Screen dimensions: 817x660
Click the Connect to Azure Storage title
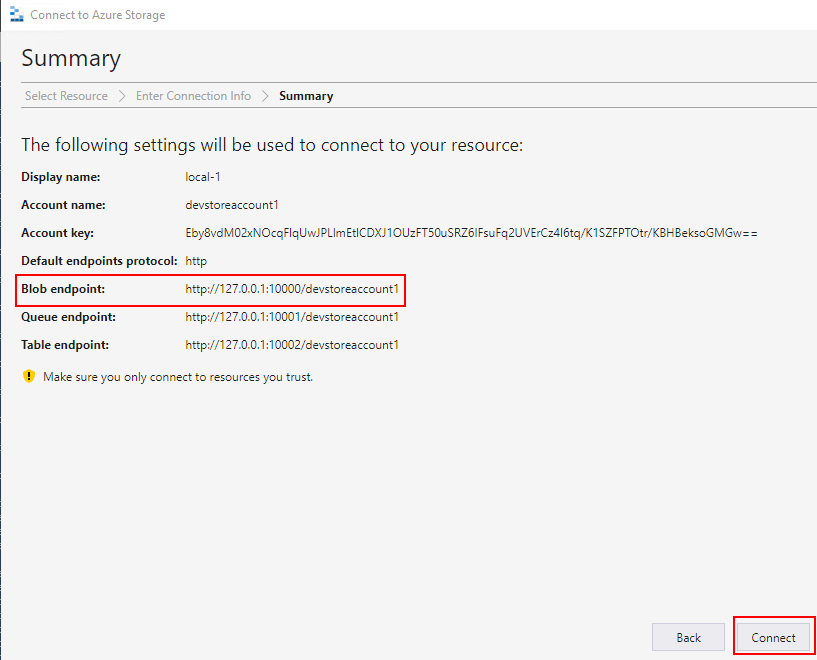click(97, 15)
